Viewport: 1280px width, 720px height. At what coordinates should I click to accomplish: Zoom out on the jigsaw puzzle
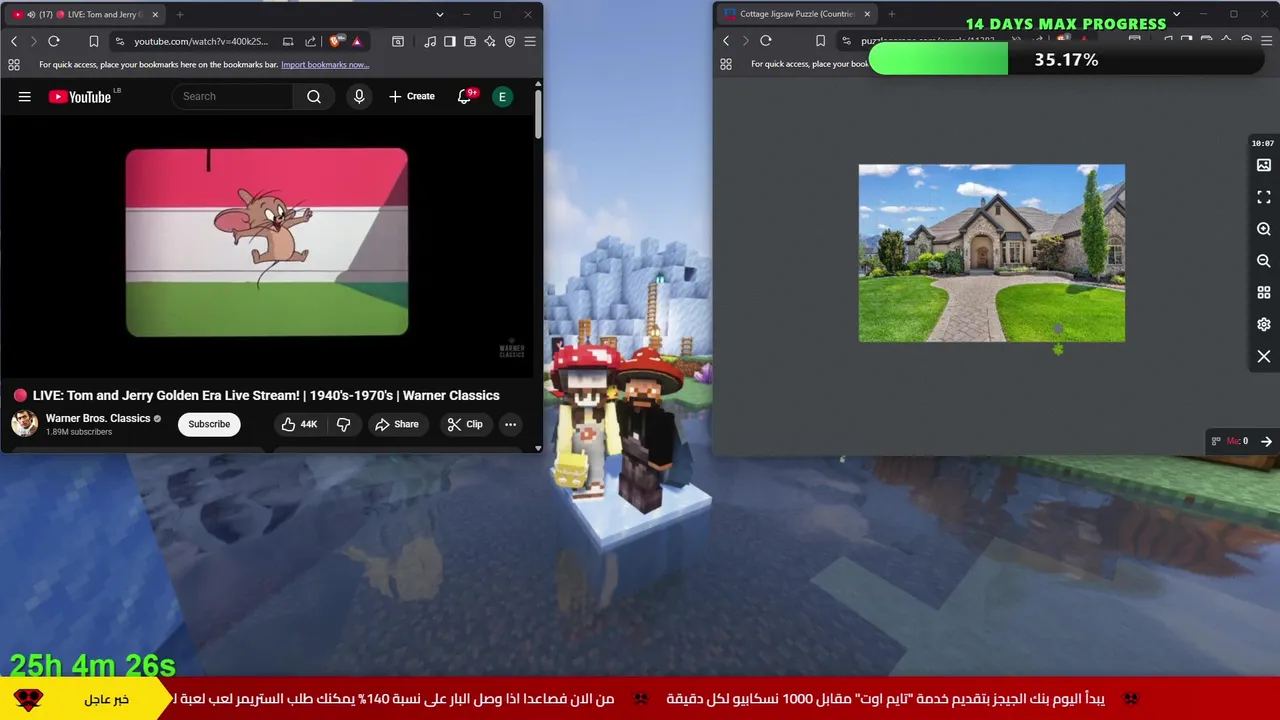(x=1264, y=261)
